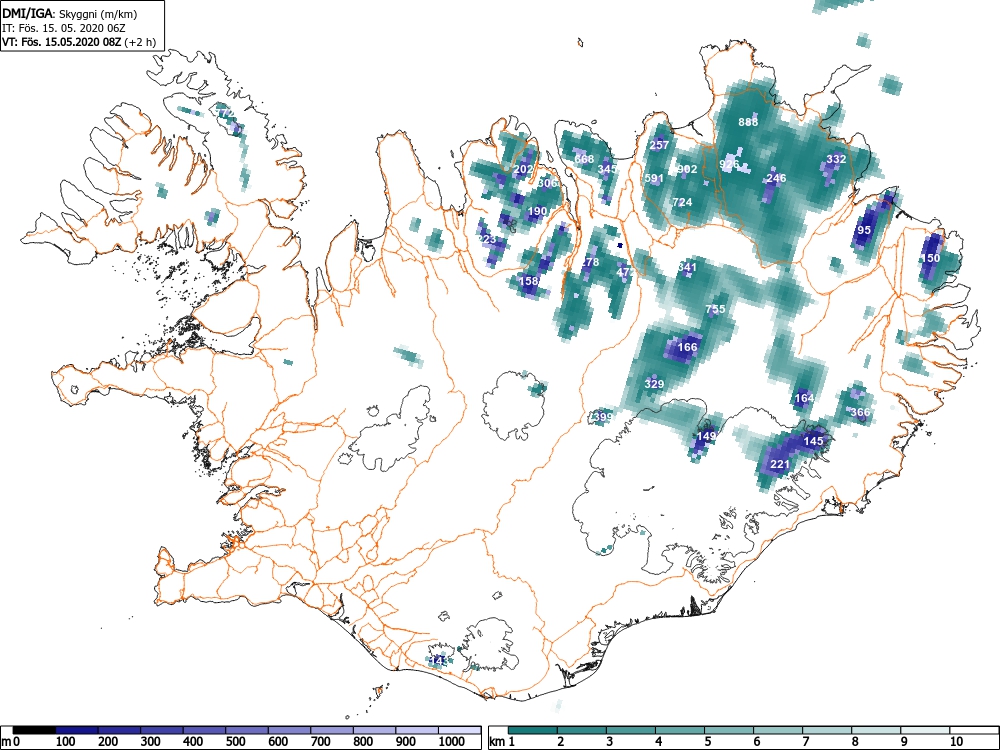Click the visibility value 164 on the map
This screenshot has height=750, width=1000.
pos(804,399)
